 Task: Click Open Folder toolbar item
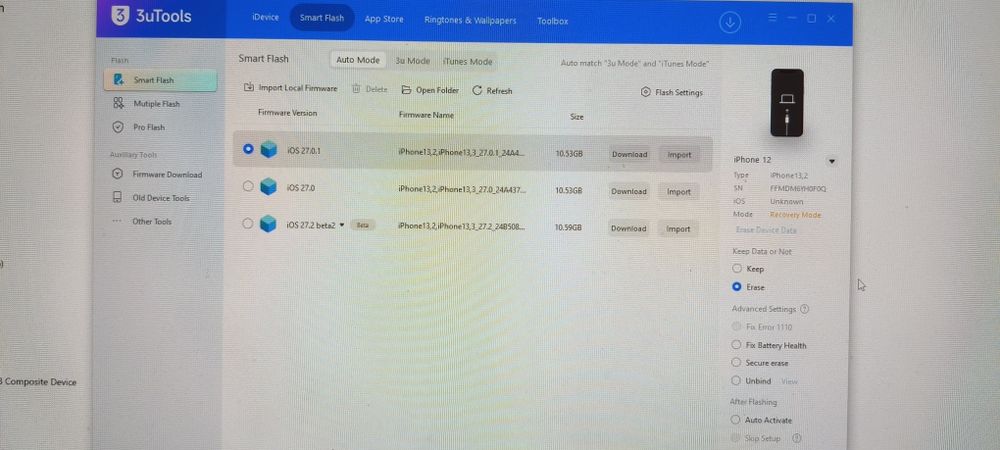tap(430, 91)
